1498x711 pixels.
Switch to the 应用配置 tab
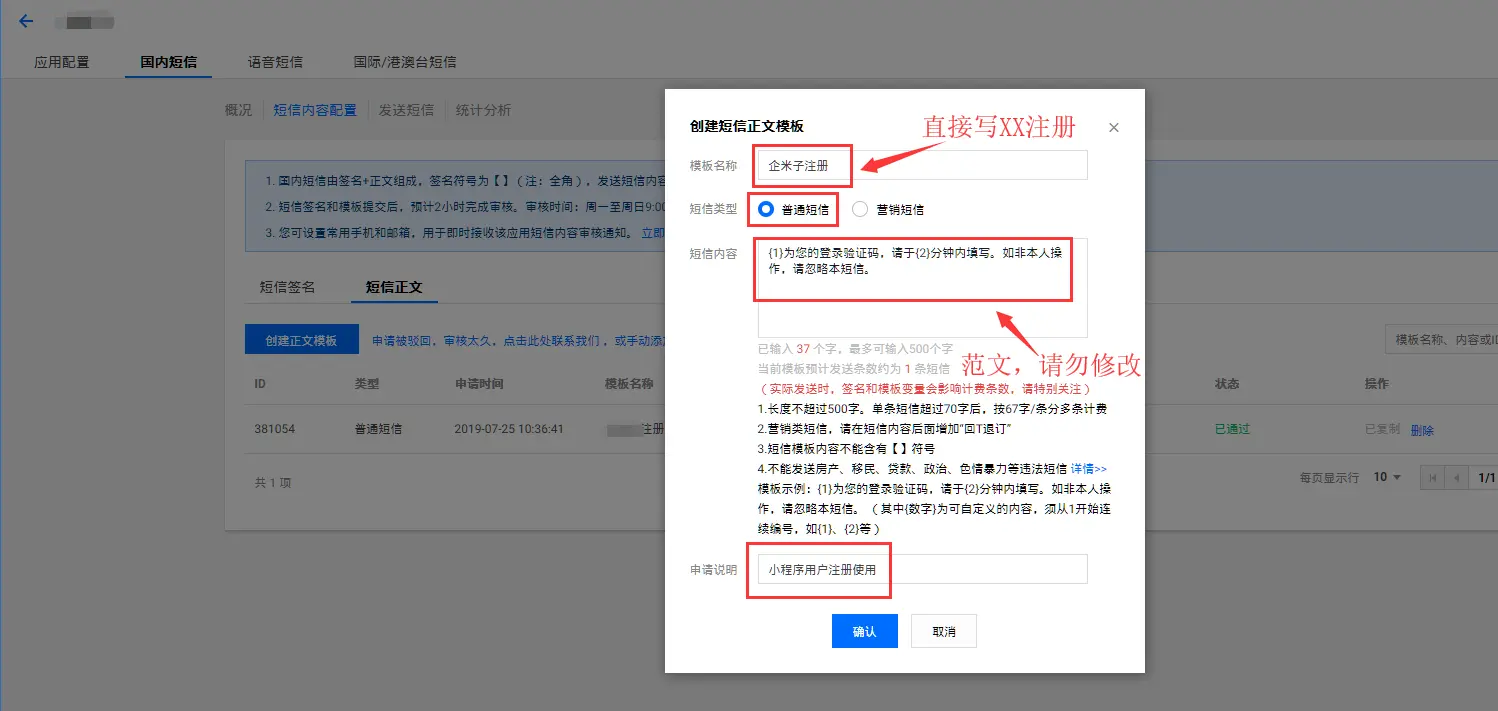(62, 62)
